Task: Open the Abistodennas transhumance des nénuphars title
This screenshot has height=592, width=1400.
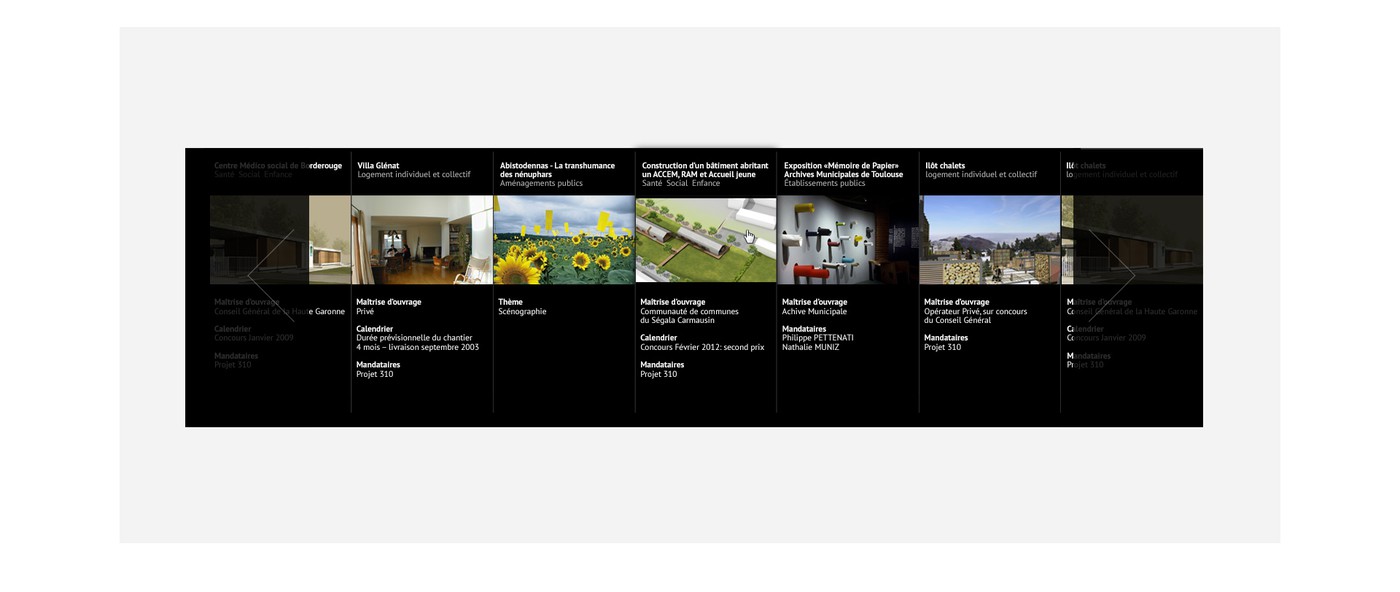Action: click(557, 170)
